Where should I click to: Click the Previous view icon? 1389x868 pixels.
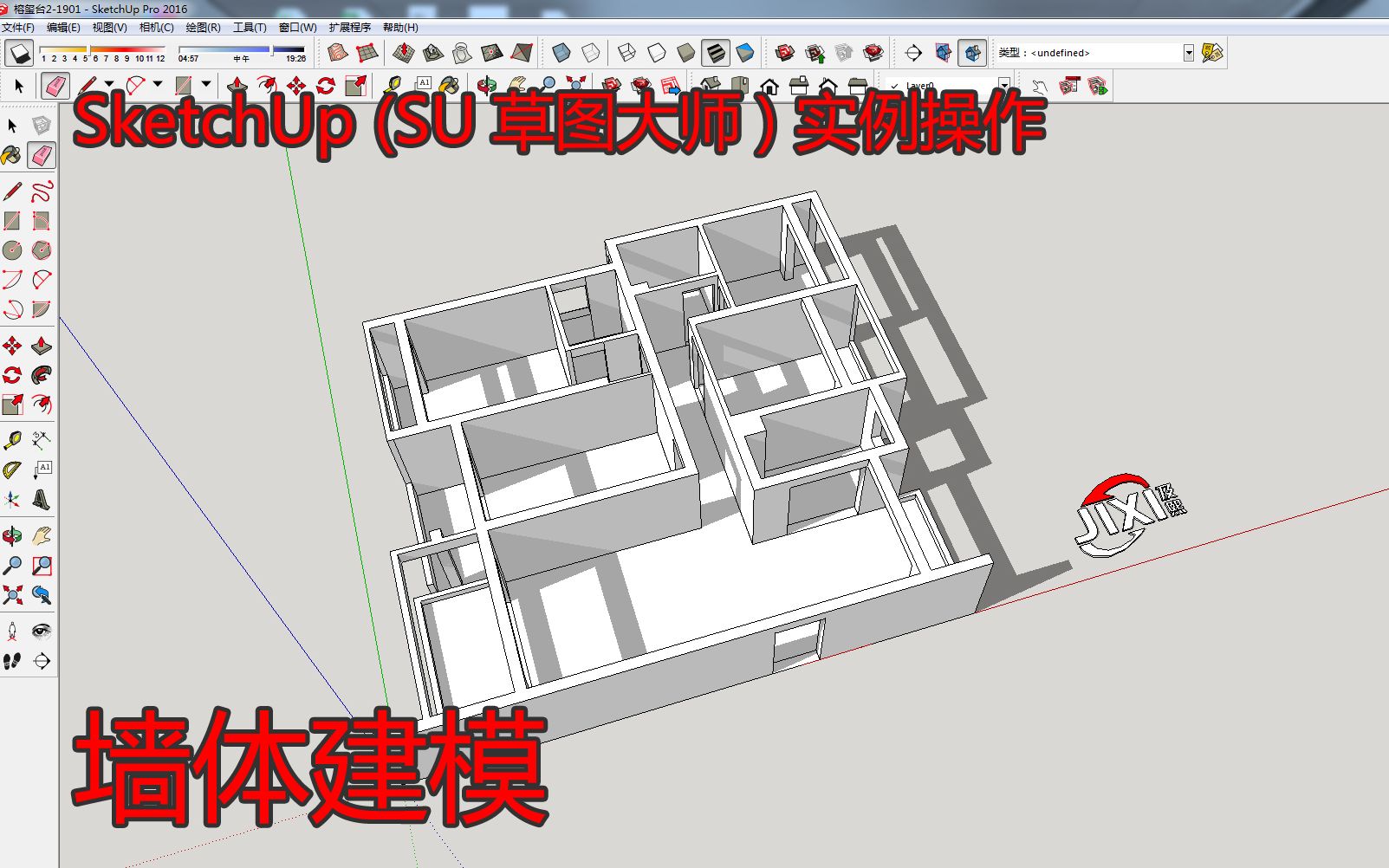[x=41, y=595]
